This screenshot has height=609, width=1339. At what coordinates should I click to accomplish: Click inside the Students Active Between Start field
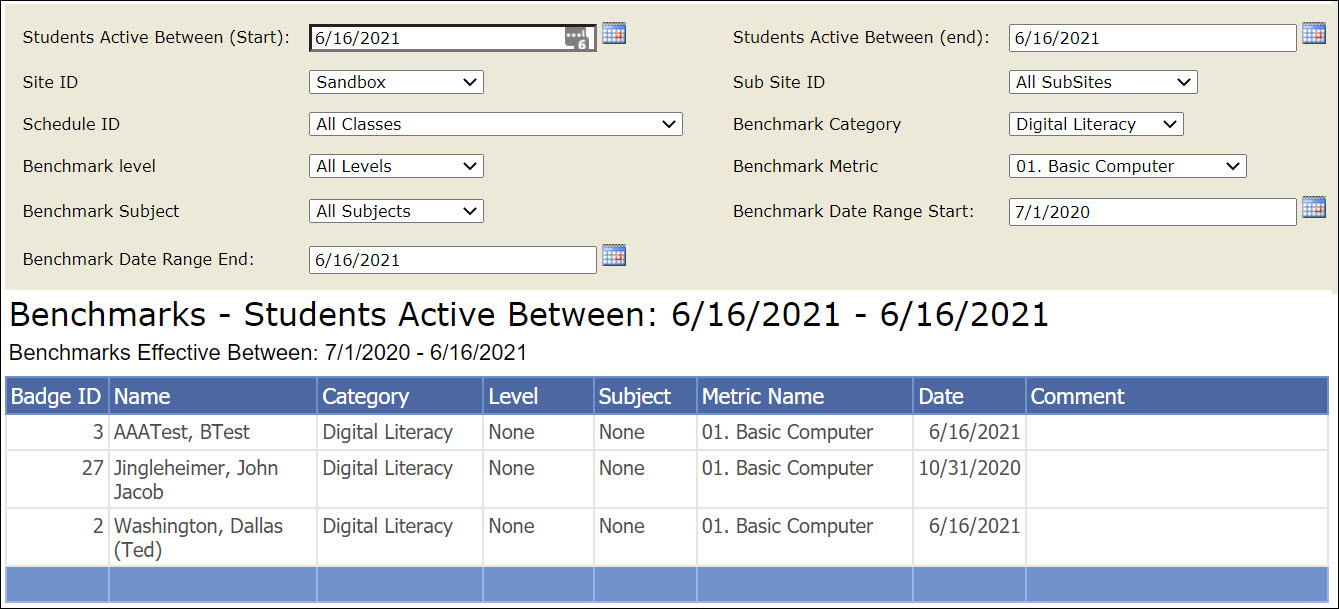point(430,37)
